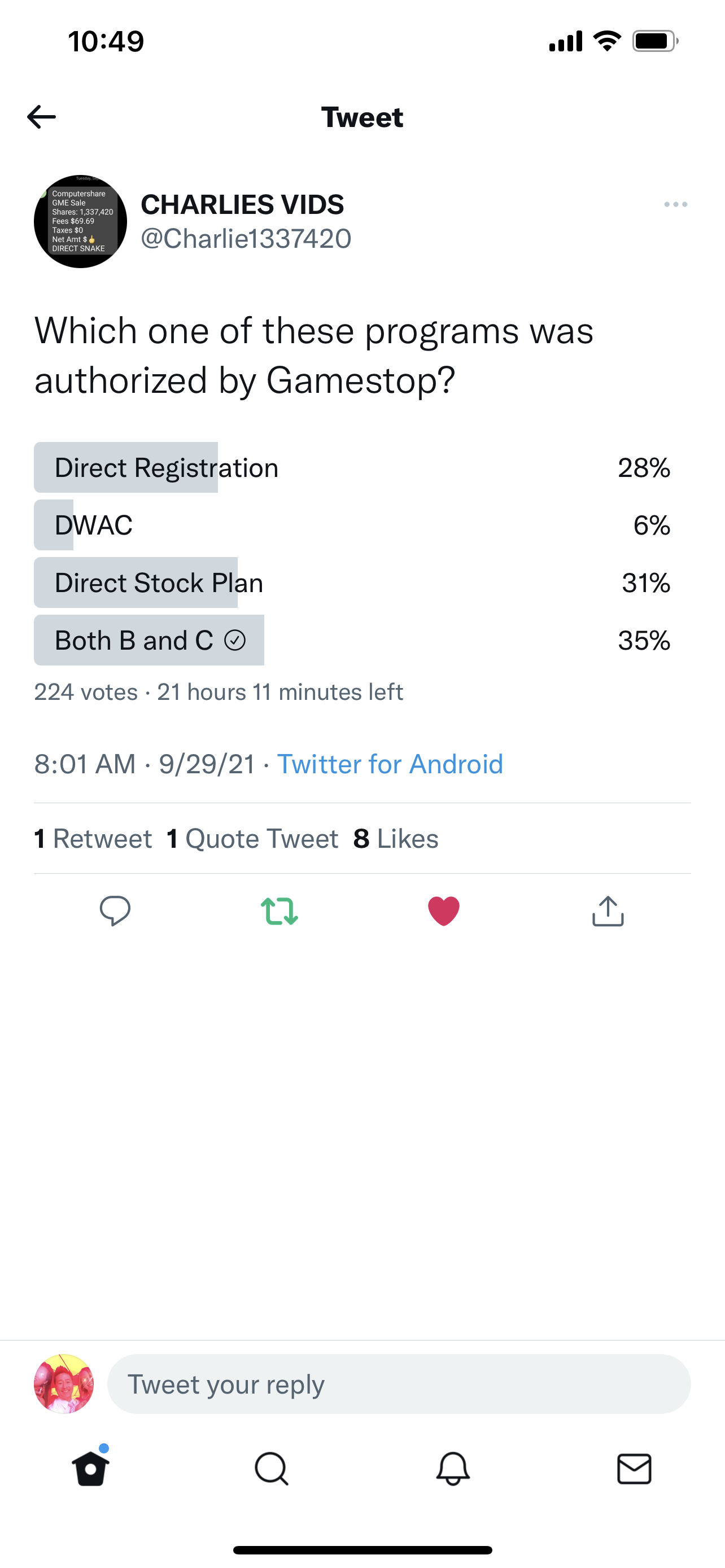Go to Home tab in bottom bar
Image resolution: width=725 pixels, height=1568 pixels.
91,1469
